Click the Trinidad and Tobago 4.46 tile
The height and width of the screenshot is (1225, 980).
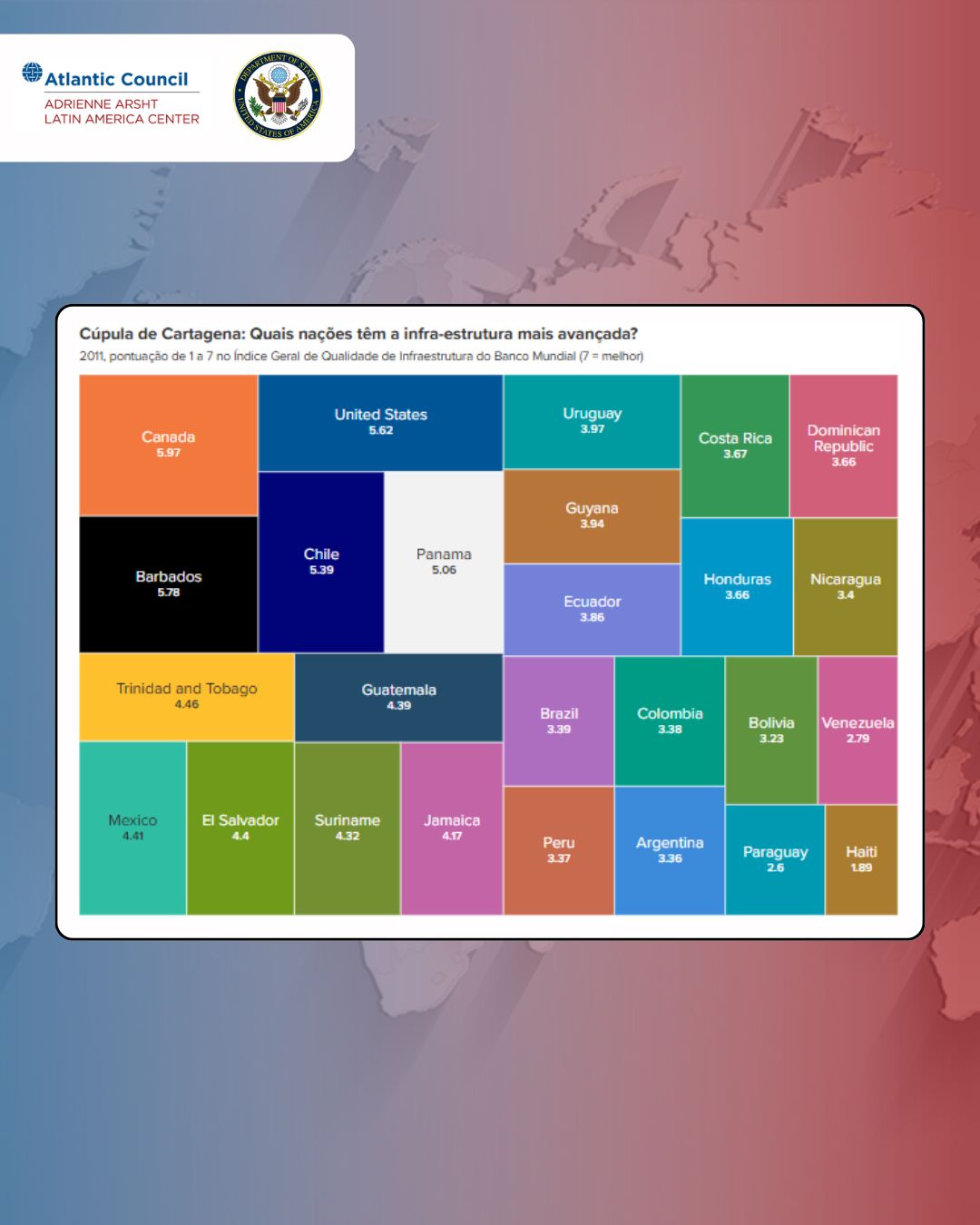click(187, 697)
